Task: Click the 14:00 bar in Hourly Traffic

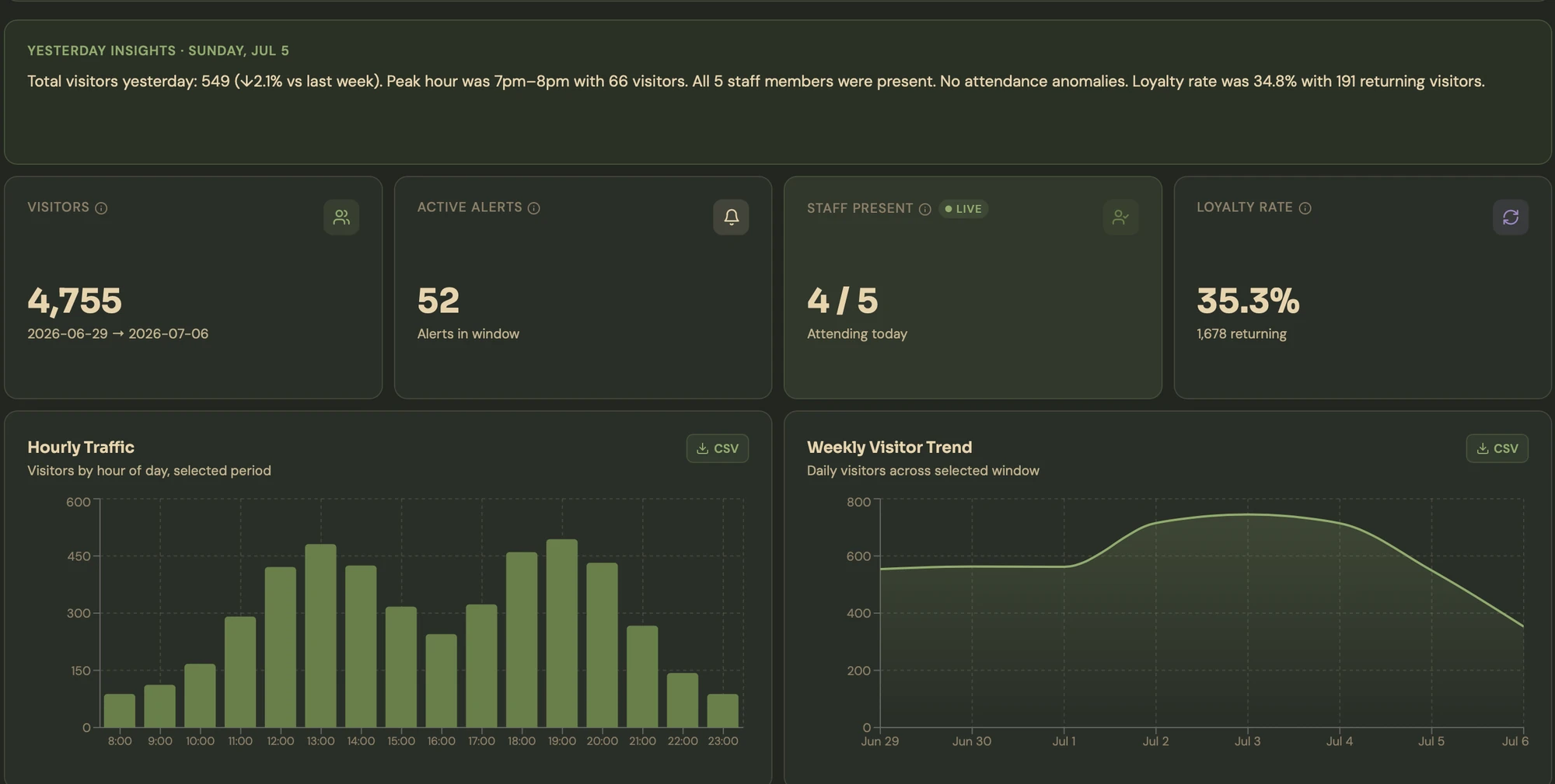Action: [x=361, y=646]
